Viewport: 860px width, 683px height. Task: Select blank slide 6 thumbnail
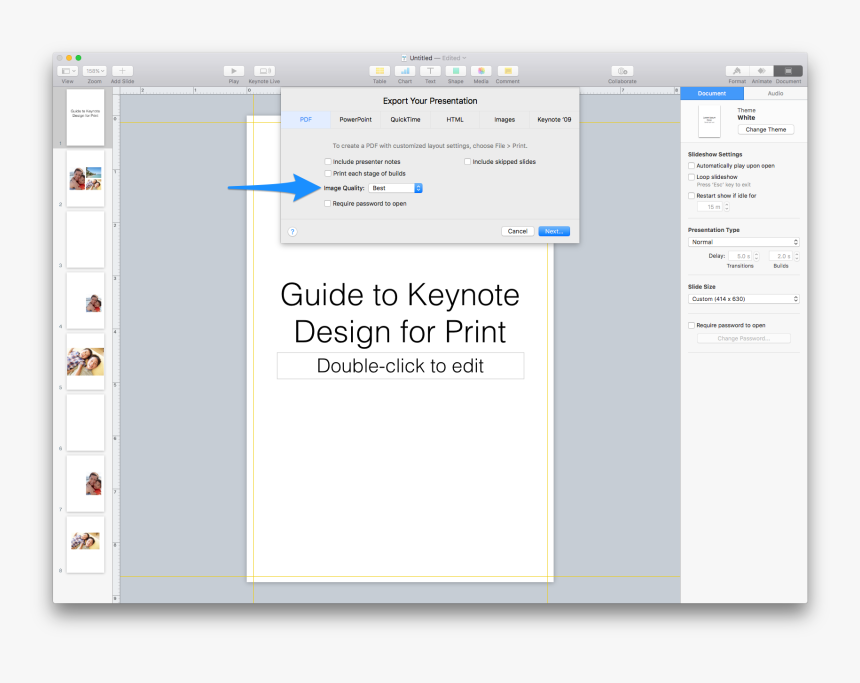pos(86,423)
